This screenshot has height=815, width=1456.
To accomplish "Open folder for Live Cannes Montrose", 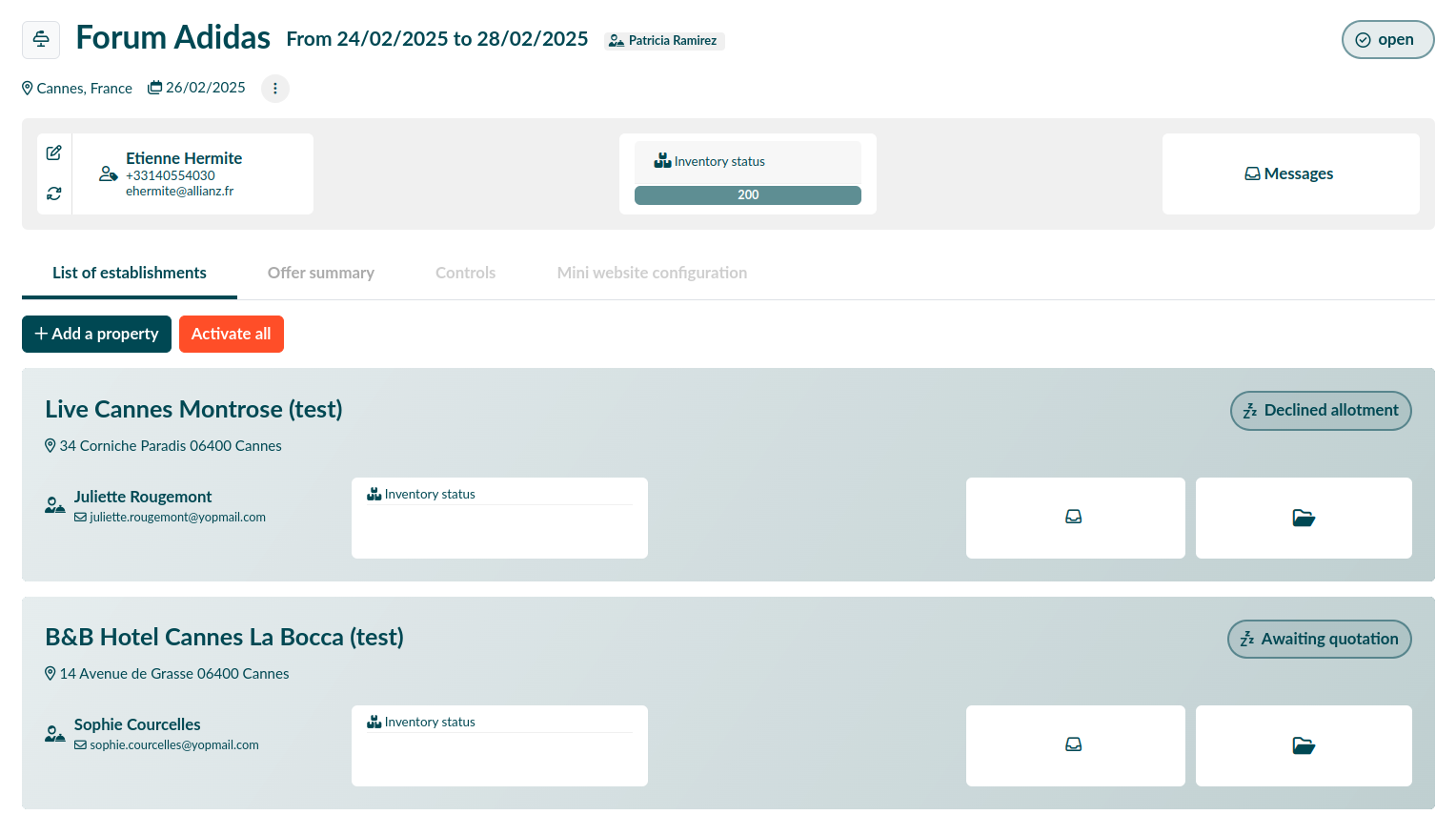I will coord(1304,518).
